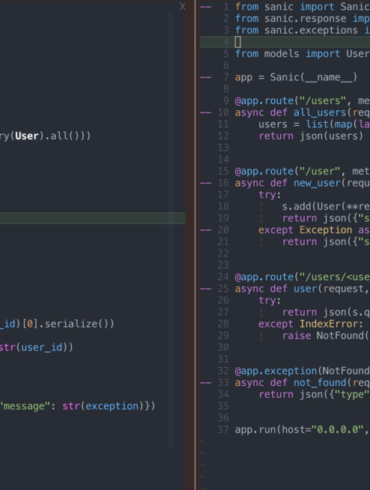The width and height of the screenshot is (370, 490).
Task: Click "return json(s.q" on line 27
Action: click(326, 312)
